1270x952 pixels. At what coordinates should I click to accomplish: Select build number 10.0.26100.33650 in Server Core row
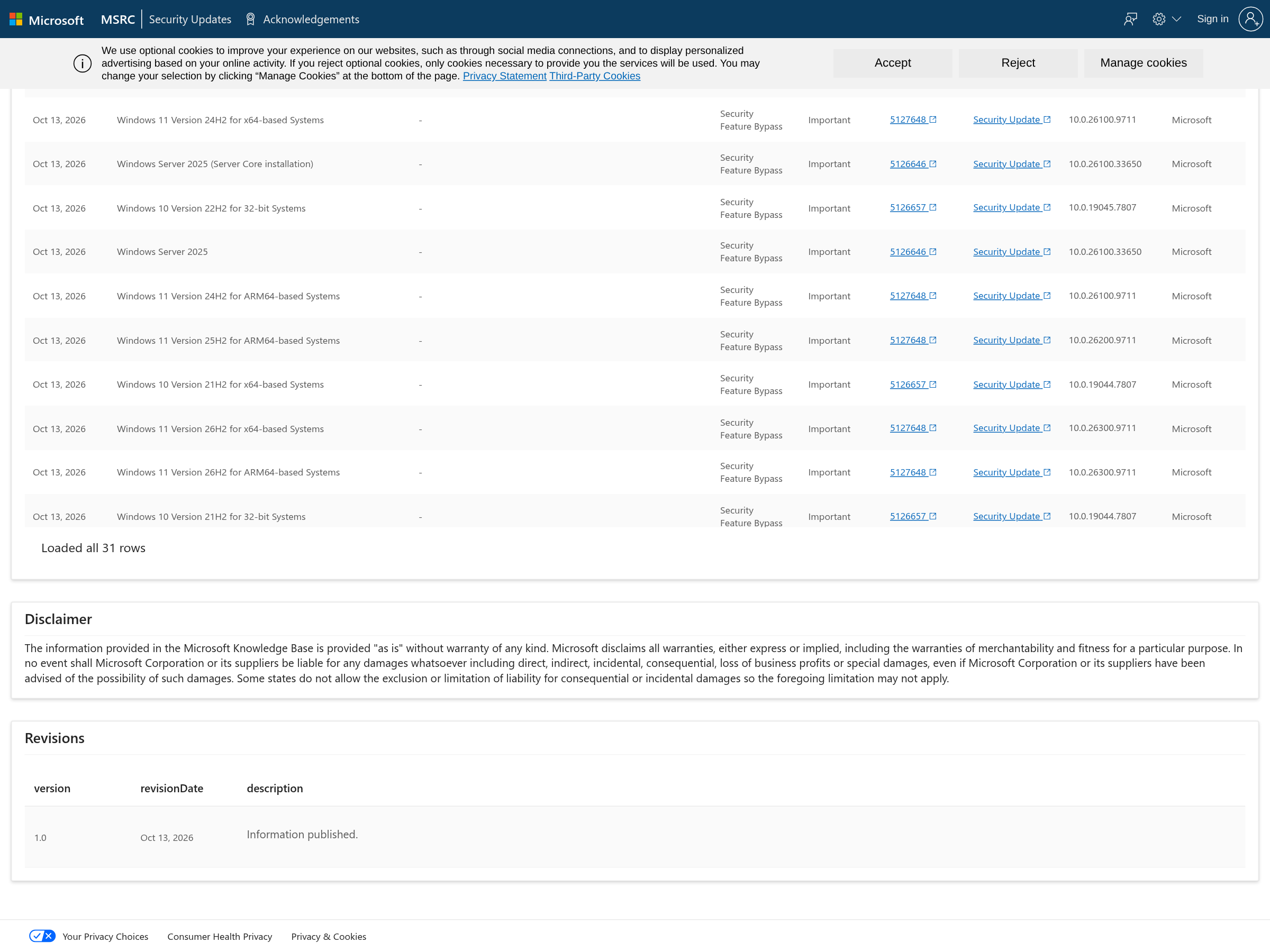(1105, 164)
